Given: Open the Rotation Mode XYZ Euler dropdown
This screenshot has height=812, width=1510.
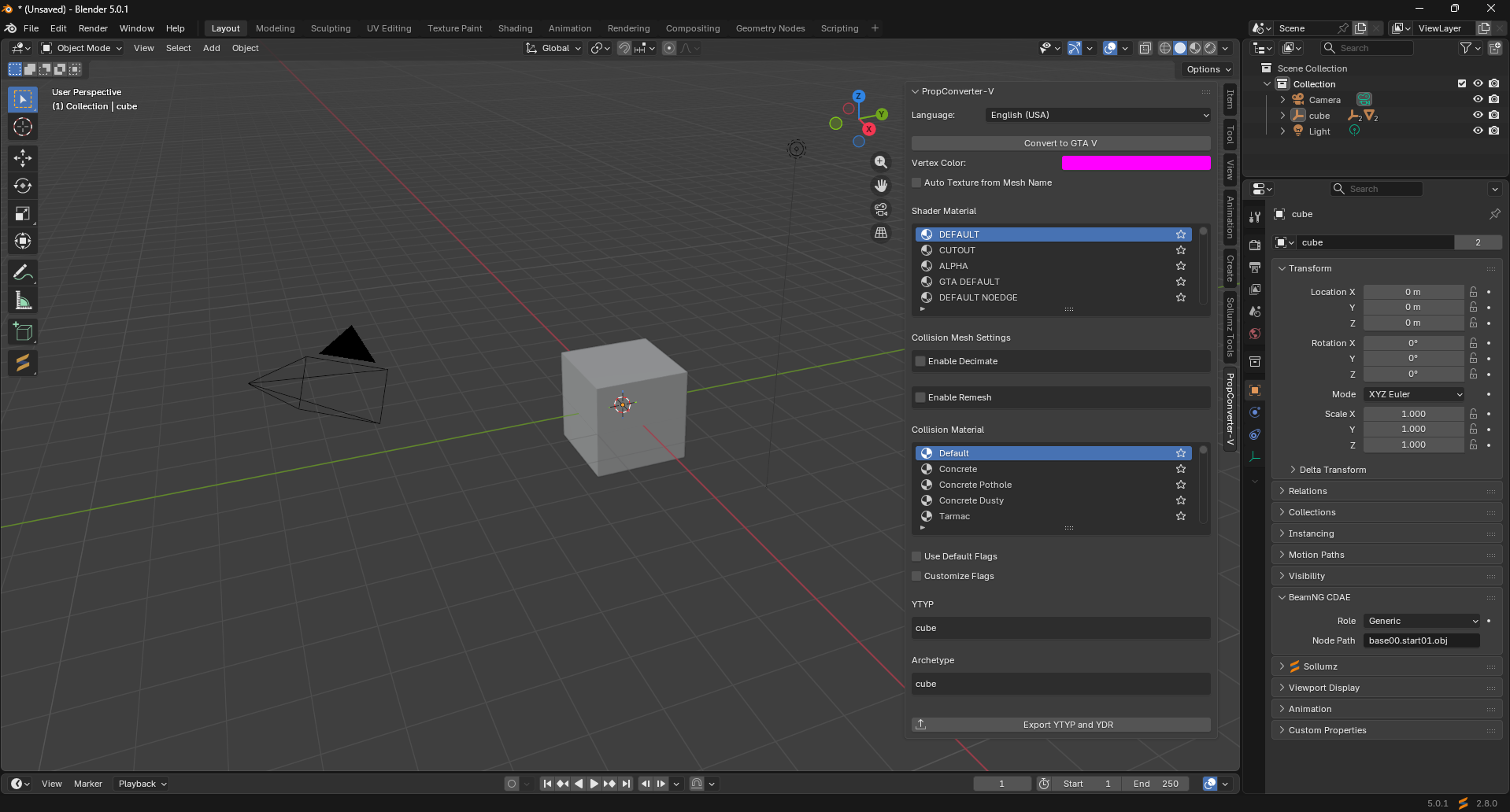Looking at the screenshot, I should (1415, 394).
